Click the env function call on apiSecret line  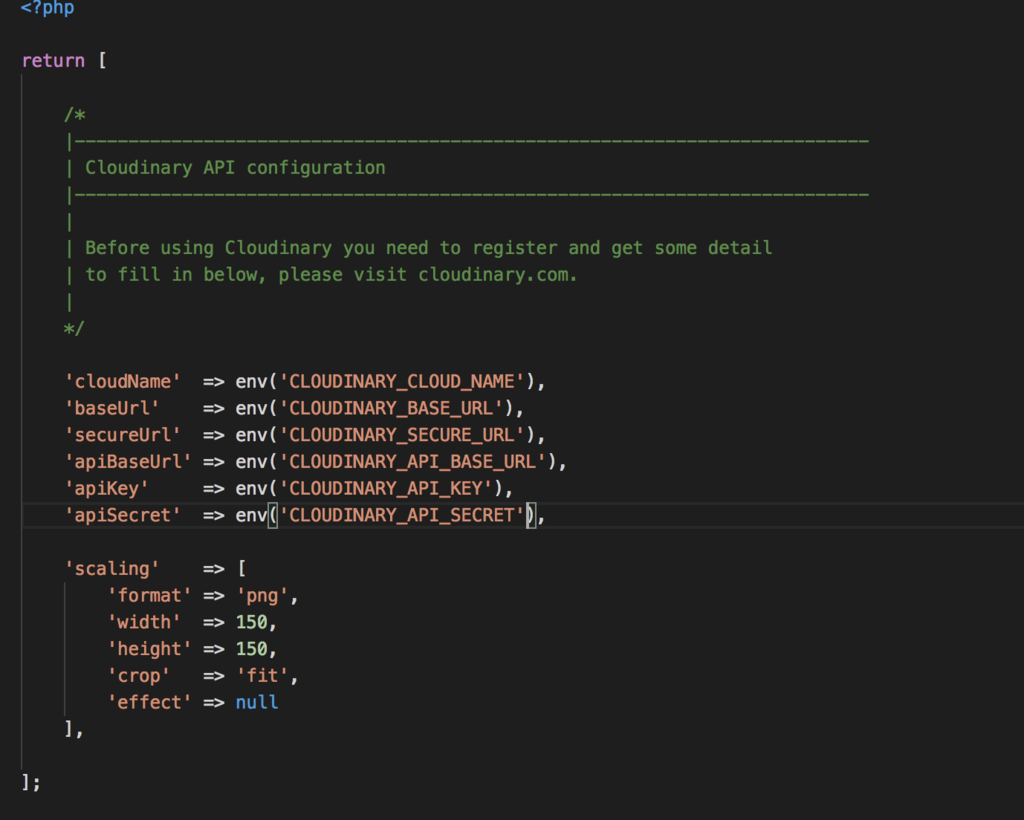pos(251,515)
